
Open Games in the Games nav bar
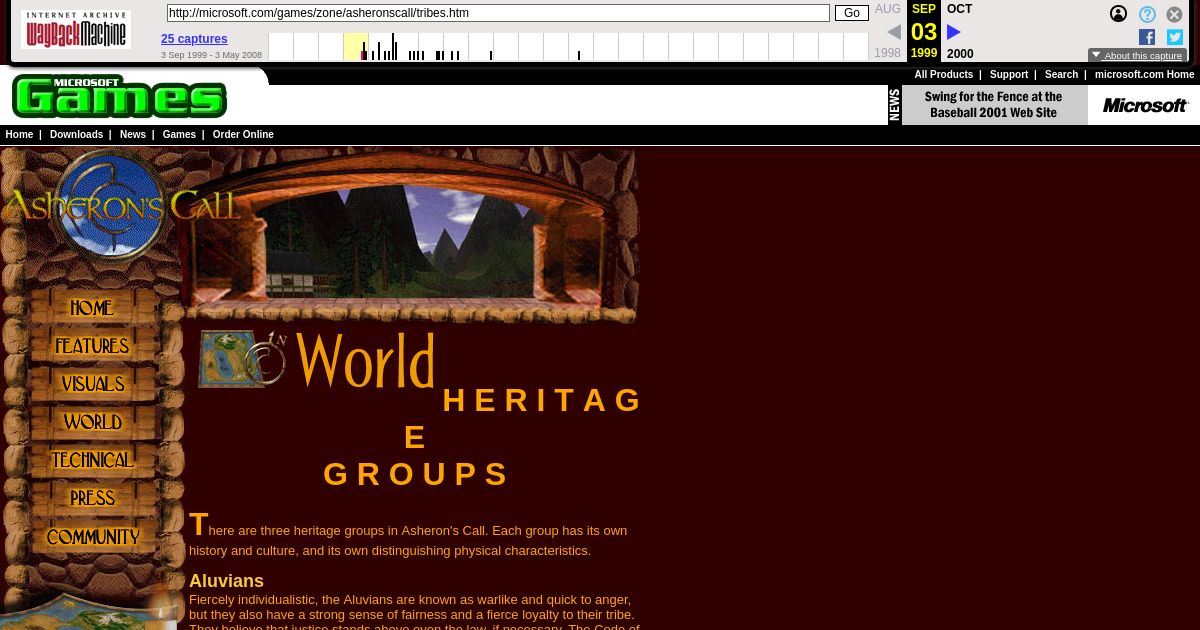(x=179, y=134)
